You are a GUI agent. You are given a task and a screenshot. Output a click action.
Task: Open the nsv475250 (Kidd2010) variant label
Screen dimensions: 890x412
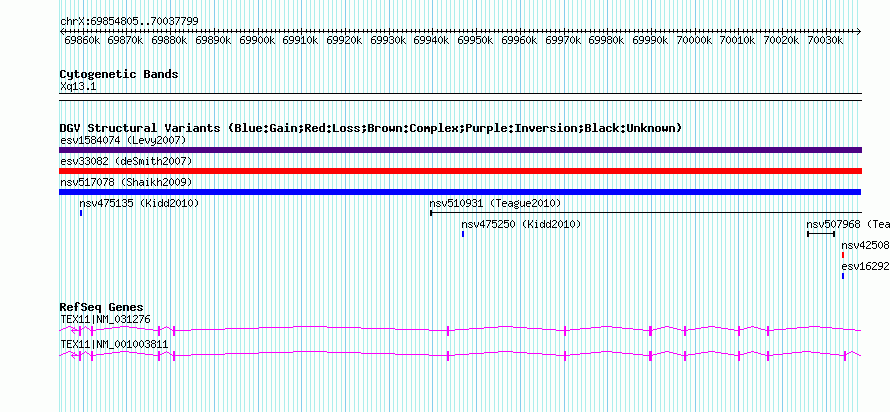521,224
